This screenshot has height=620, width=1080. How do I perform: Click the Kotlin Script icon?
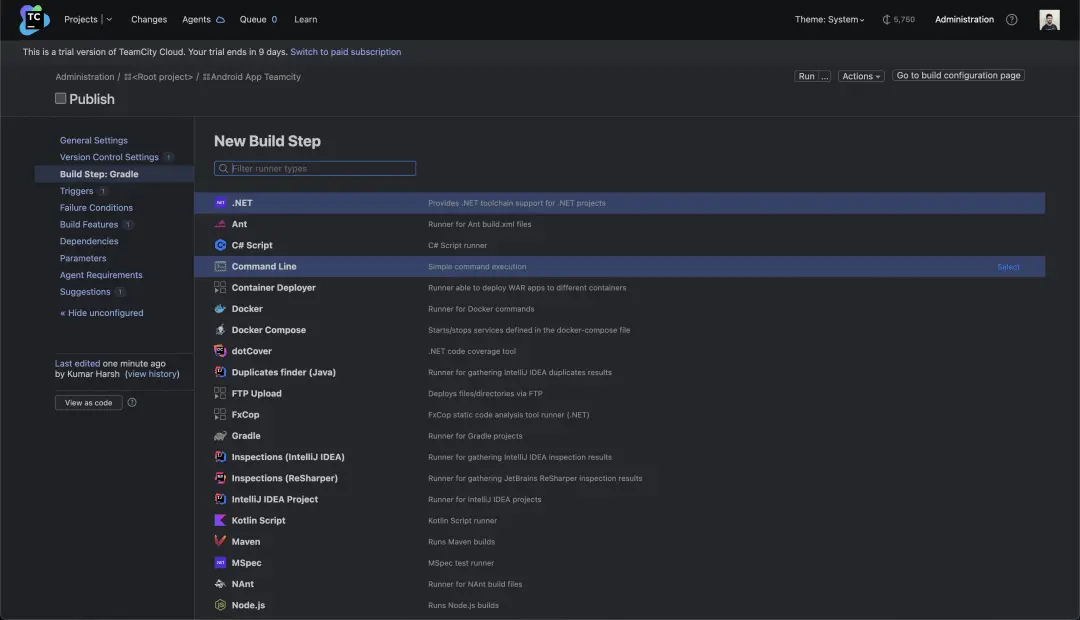(x=220, y=520)
